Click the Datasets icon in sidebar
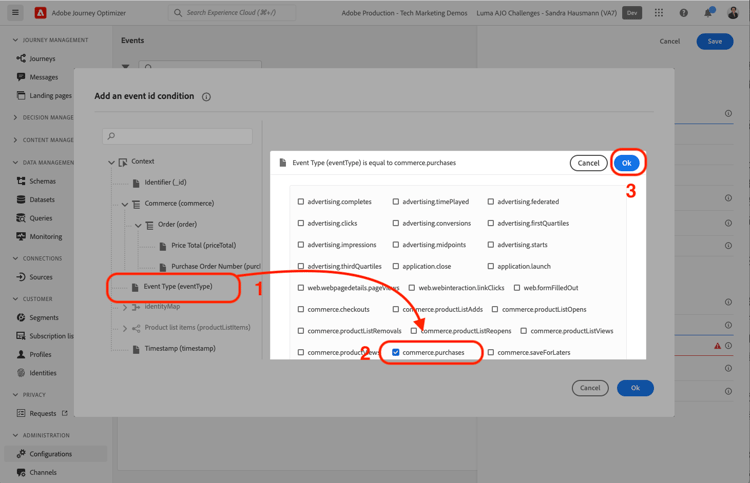The width and height of the screenshot is (750, 483). pyautogui.click(x=21, y=199)
